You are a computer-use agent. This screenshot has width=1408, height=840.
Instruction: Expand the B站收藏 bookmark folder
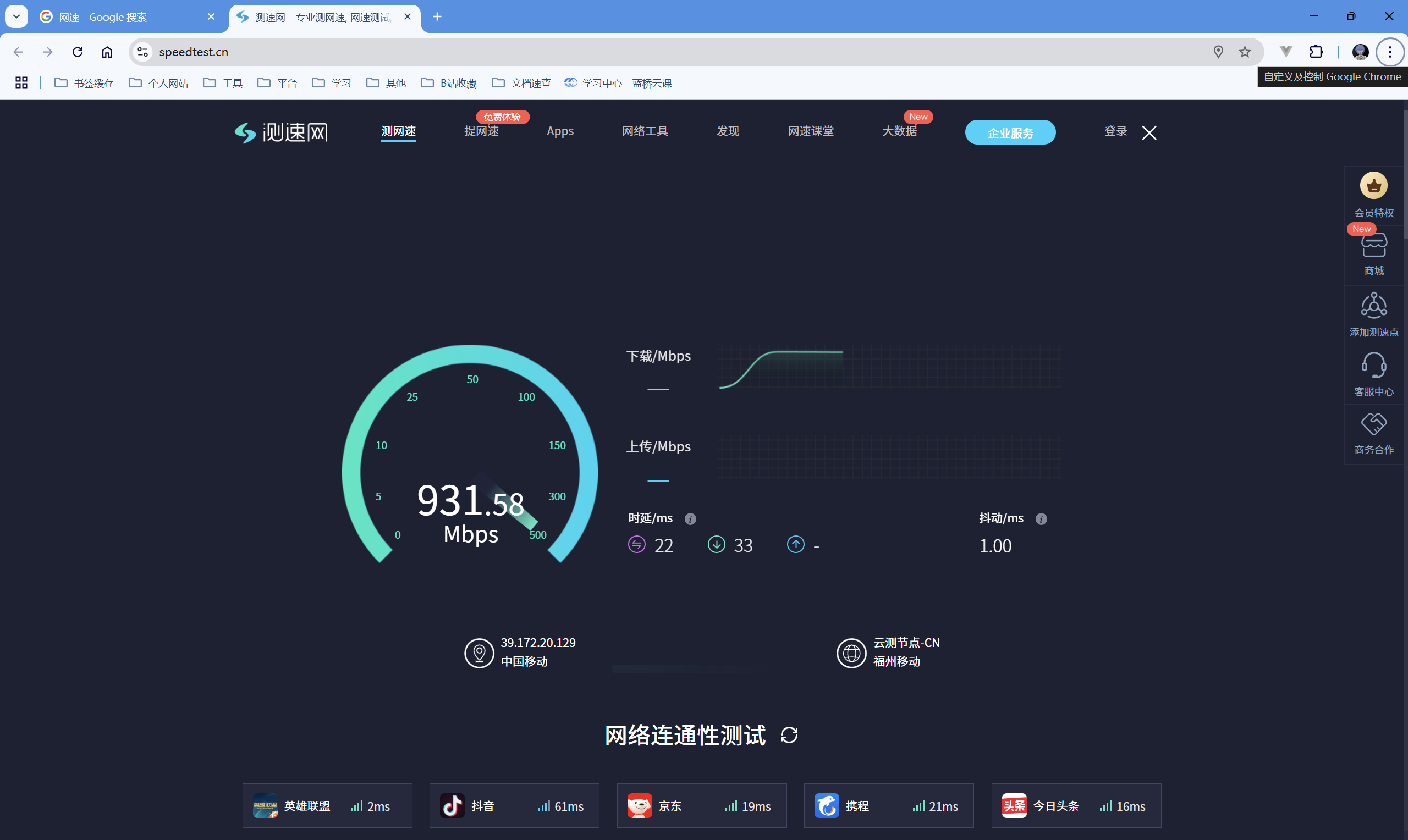[x=448, y=83]
